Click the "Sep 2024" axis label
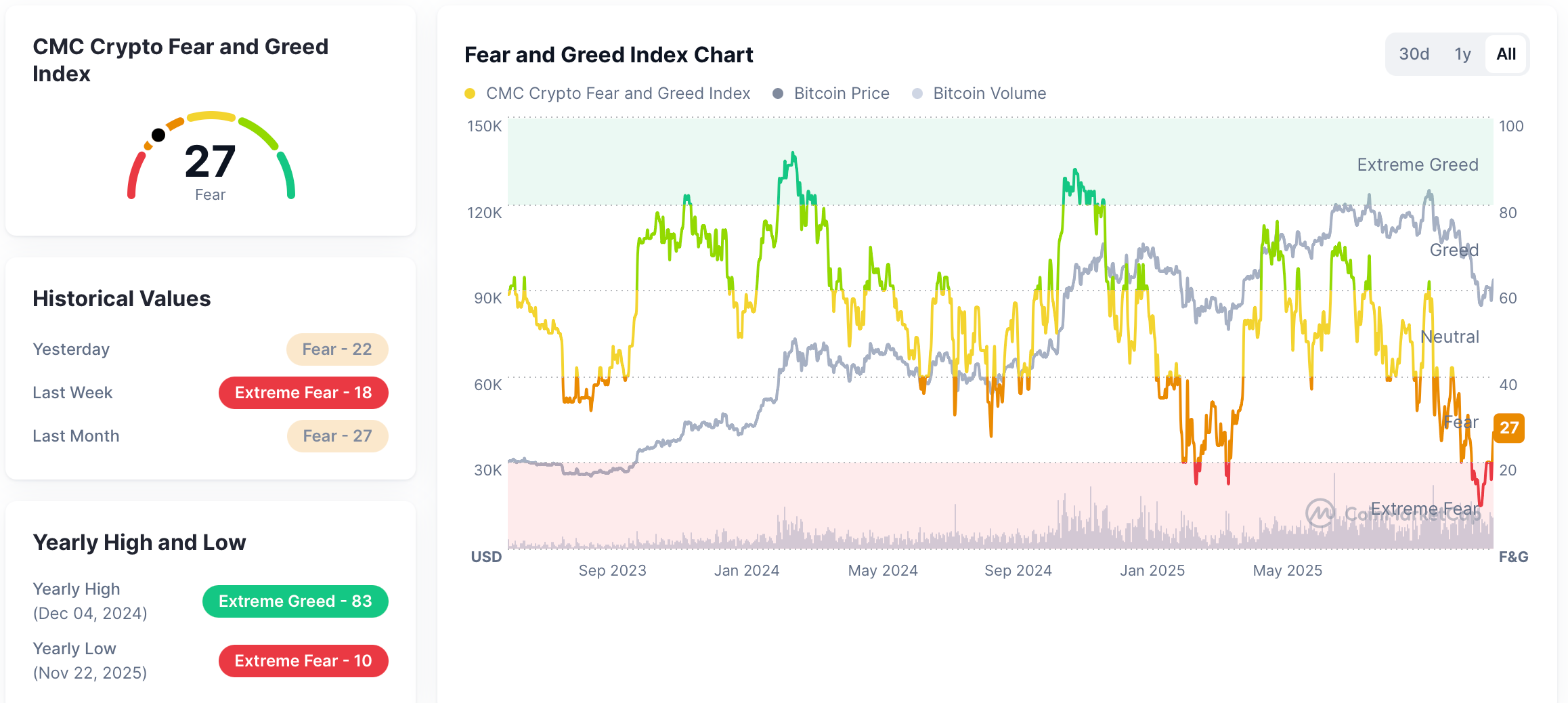Viewport: 1568px width, 703px height. tap(1018, 570)
